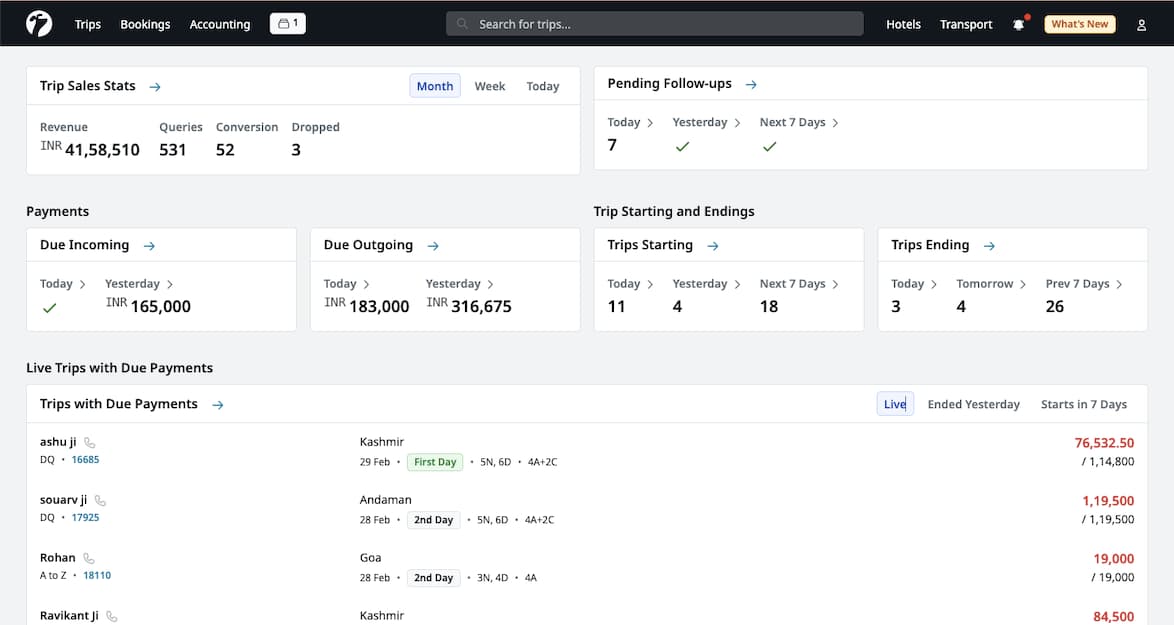
Task: Click the user profile icon
Action: coord(1141,23)
